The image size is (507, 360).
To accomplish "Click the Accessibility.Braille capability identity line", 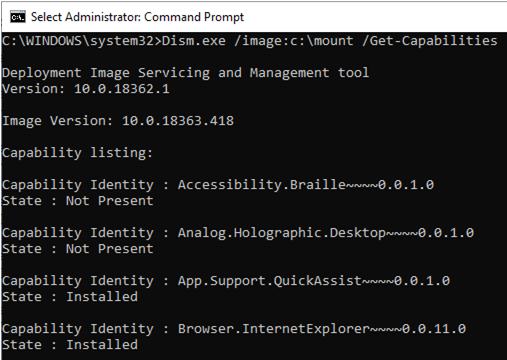I will 218,185.
